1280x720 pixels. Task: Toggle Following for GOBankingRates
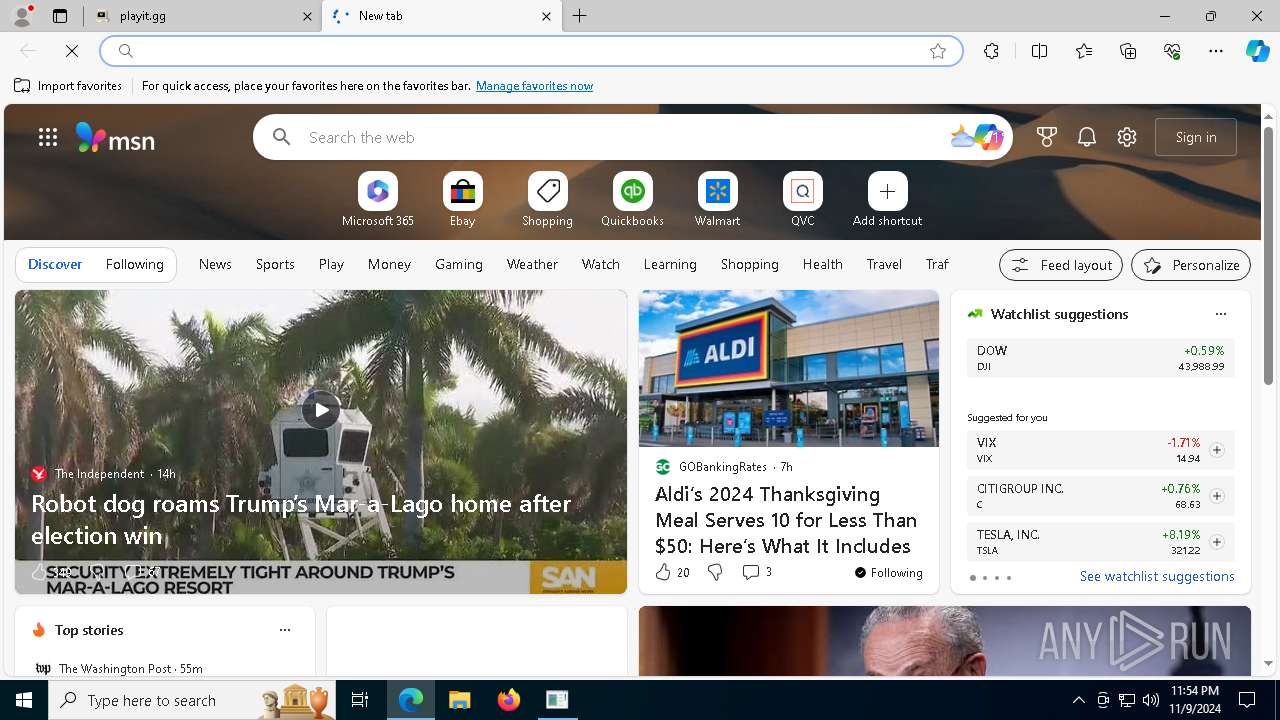pyautogui.click(x=888, y=573)
